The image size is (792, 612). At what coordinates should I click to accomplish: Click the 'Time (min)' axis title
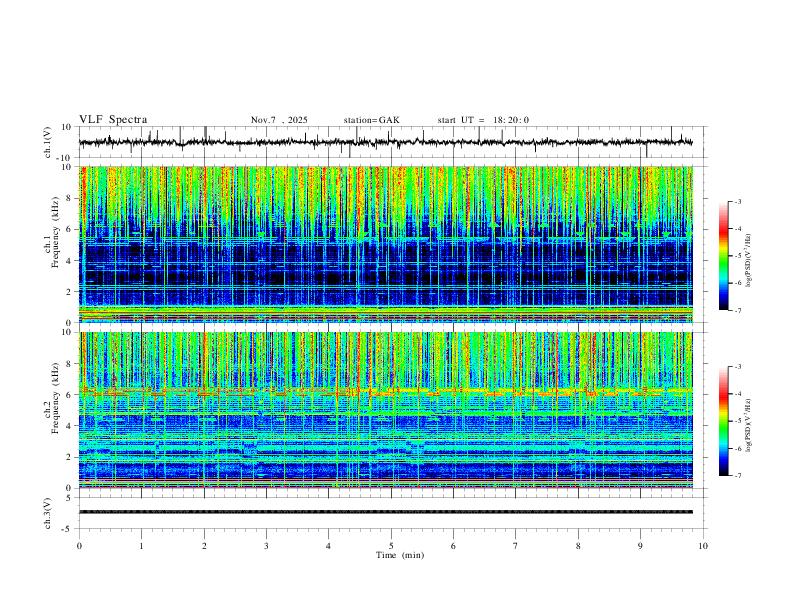[400, 555]
